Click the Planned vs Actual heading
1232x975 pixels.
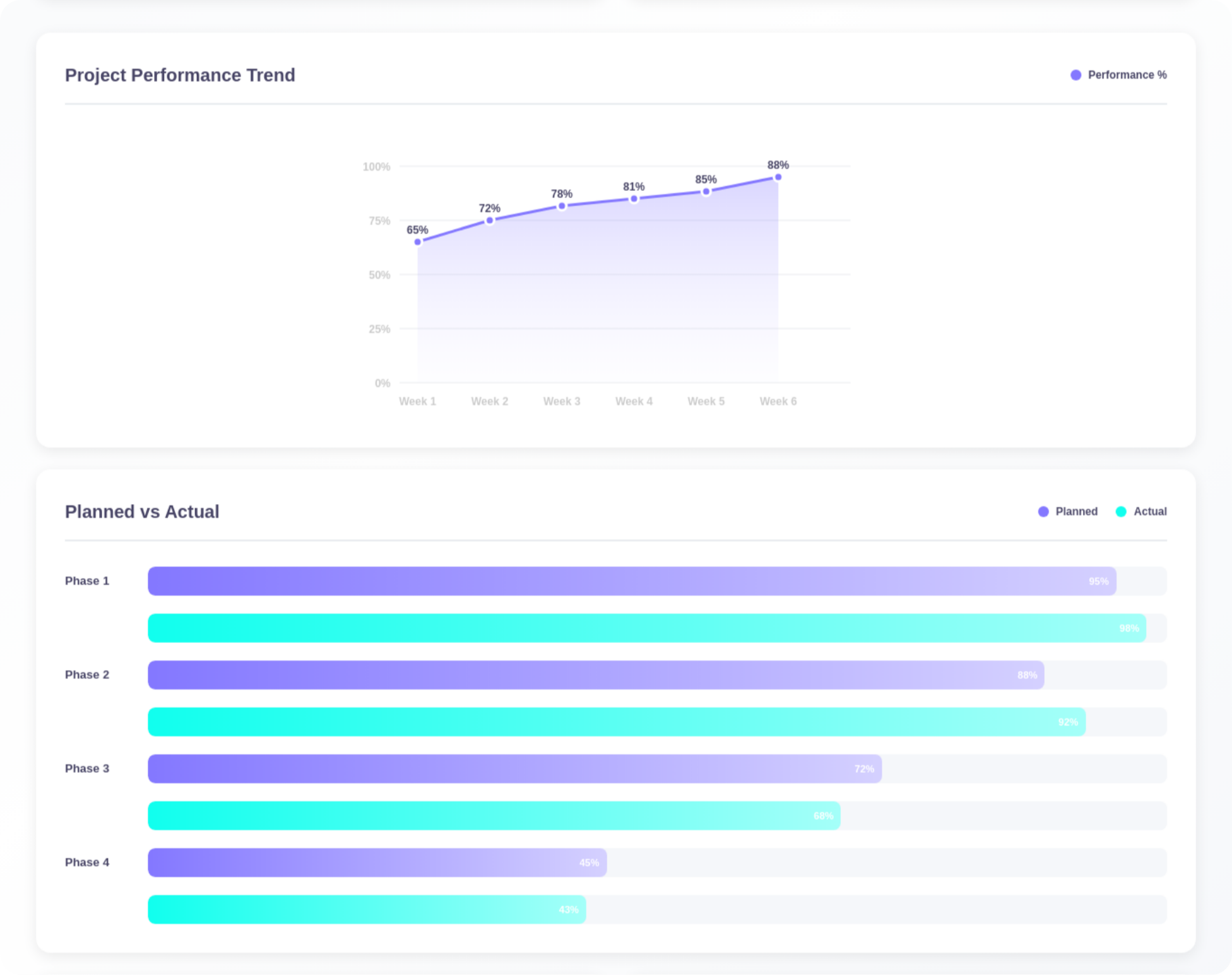coord(142,512)
